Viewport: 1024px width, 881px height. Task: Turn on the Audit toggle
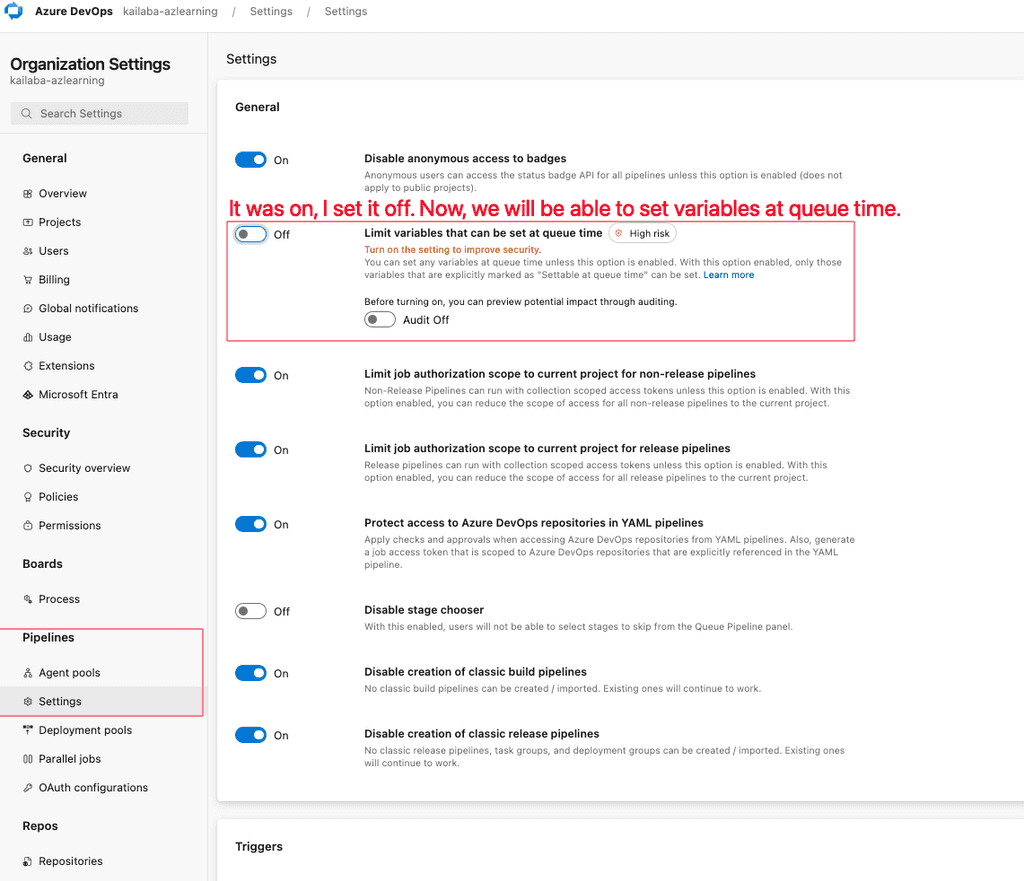(x=380, y=319)
